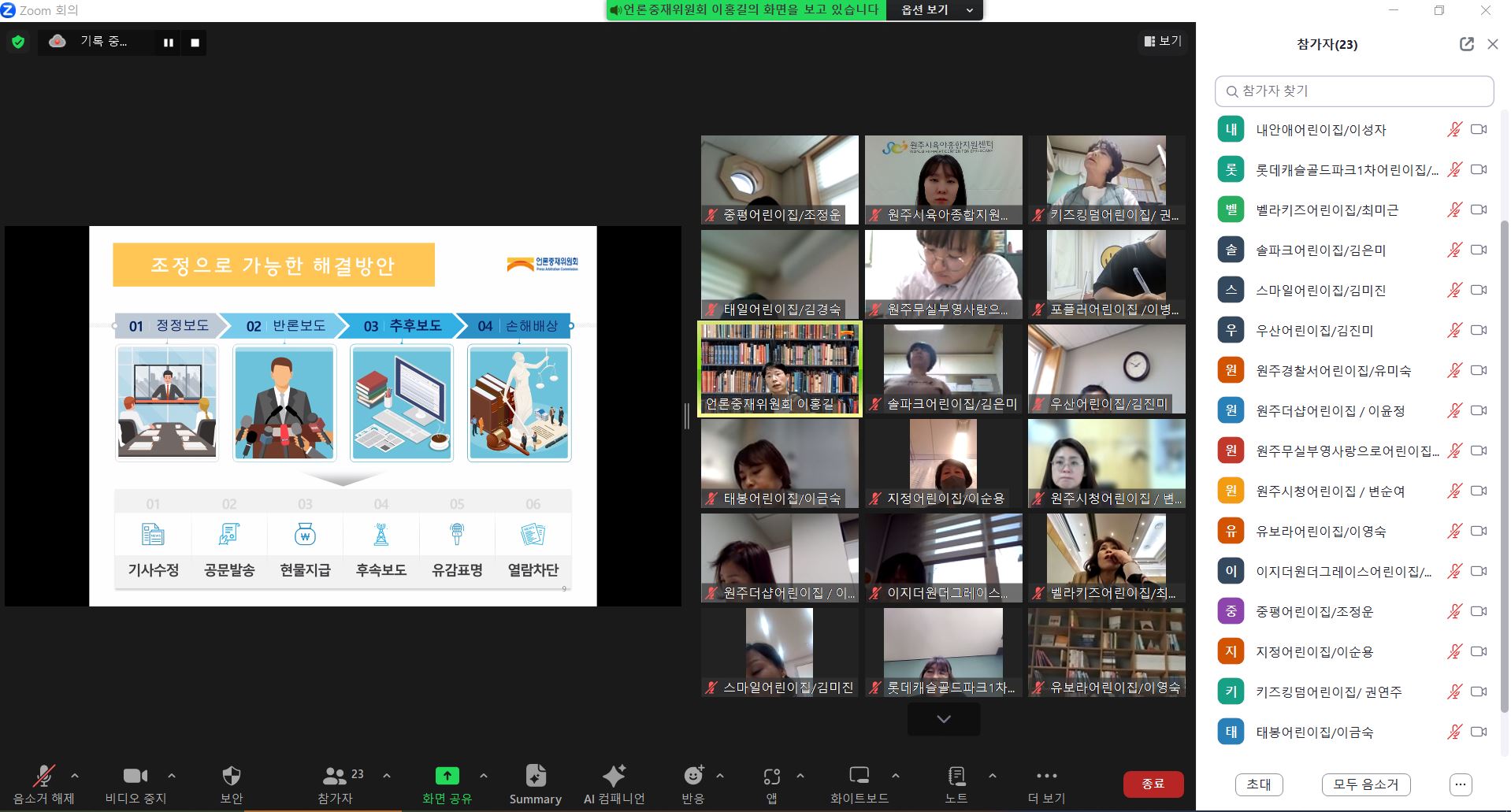
Task: Expand notes options caret
Action: [x=993, y=776]
